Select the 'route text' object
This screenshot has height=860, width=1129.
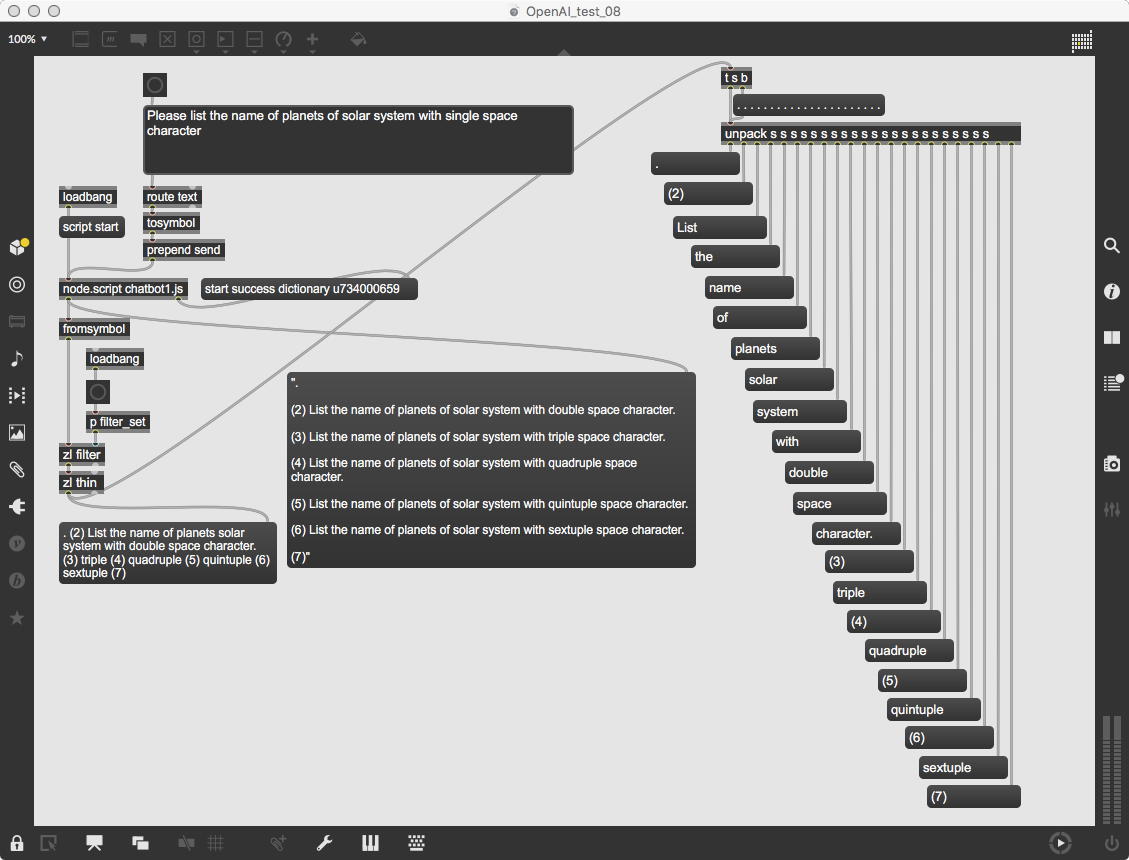tap(172, 197)
